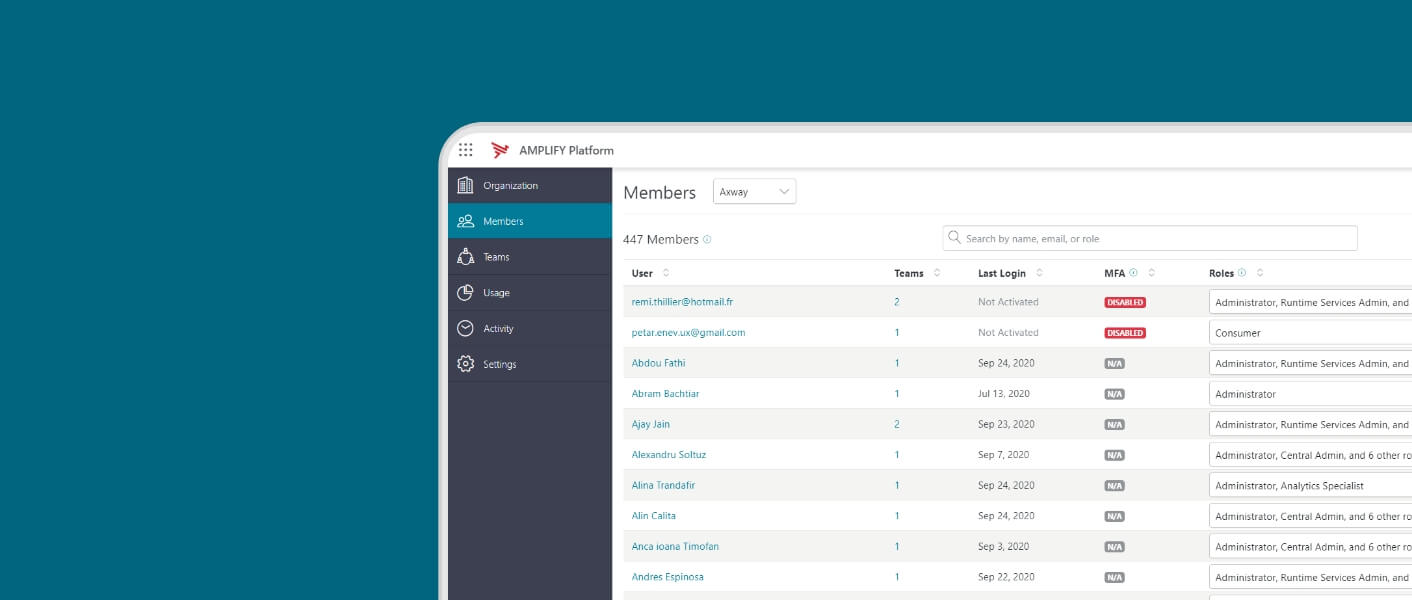1412x600 pixels.
Task: Sort the table by User column
Action: click(666, 273)
